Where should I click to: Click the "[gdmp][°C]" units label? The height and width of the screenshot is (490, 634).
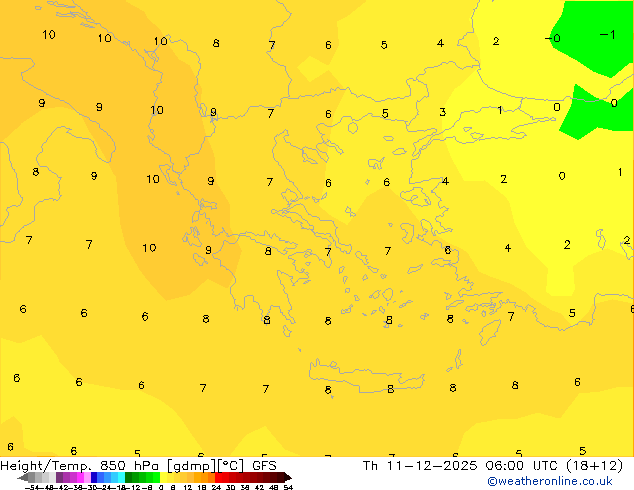point(205,466)
